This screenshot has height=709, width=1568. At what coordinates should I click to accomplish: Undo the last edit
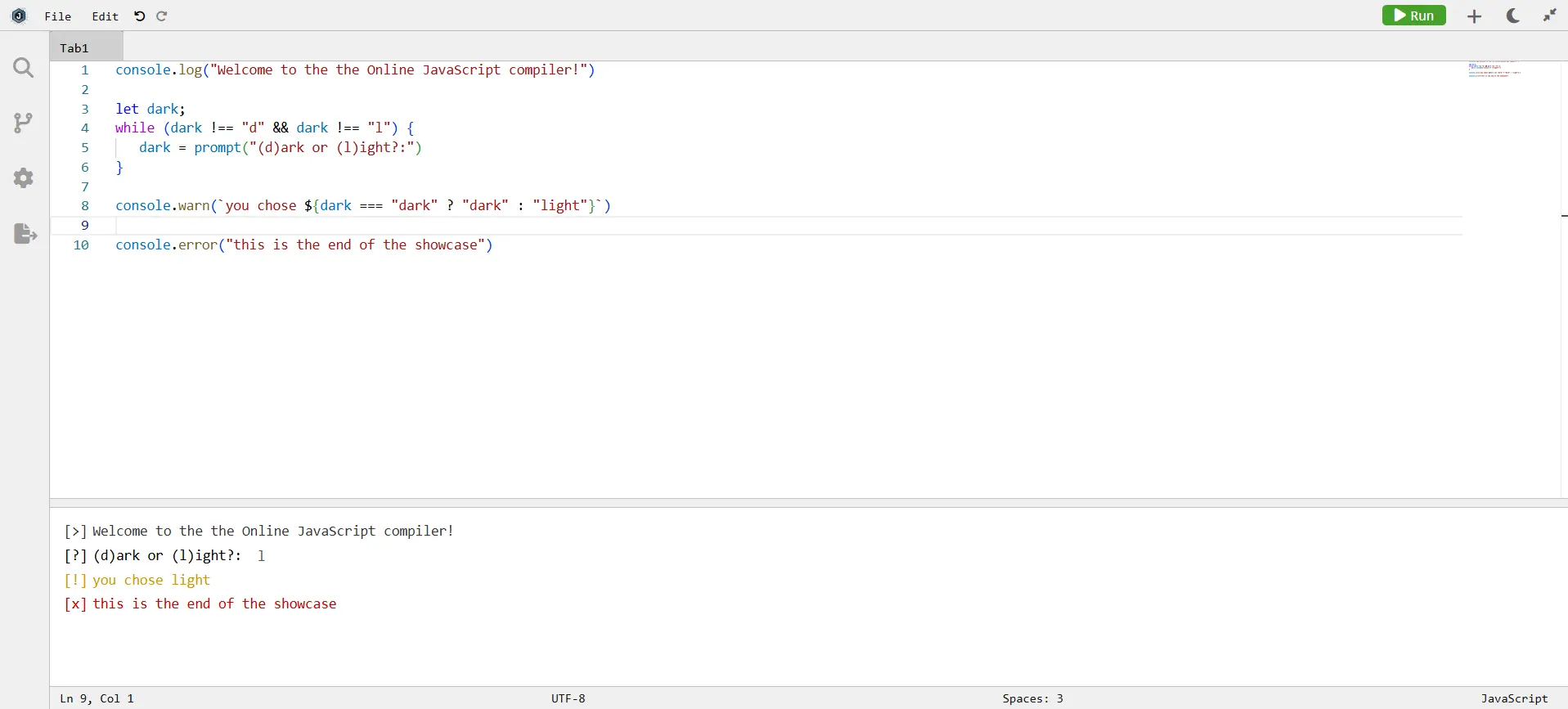point(140,16)
